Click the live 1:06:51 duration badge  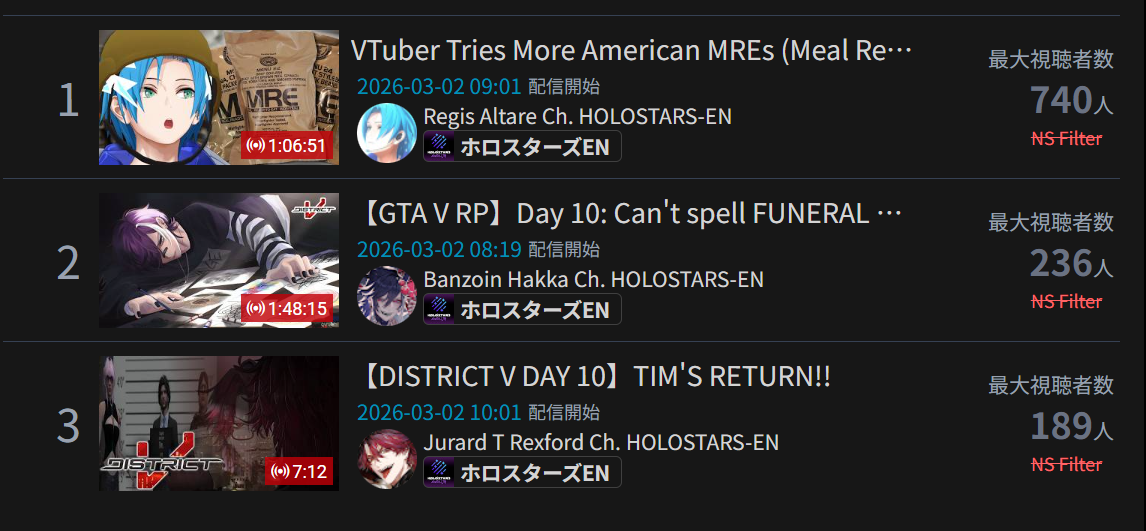[x=287, y=145]
